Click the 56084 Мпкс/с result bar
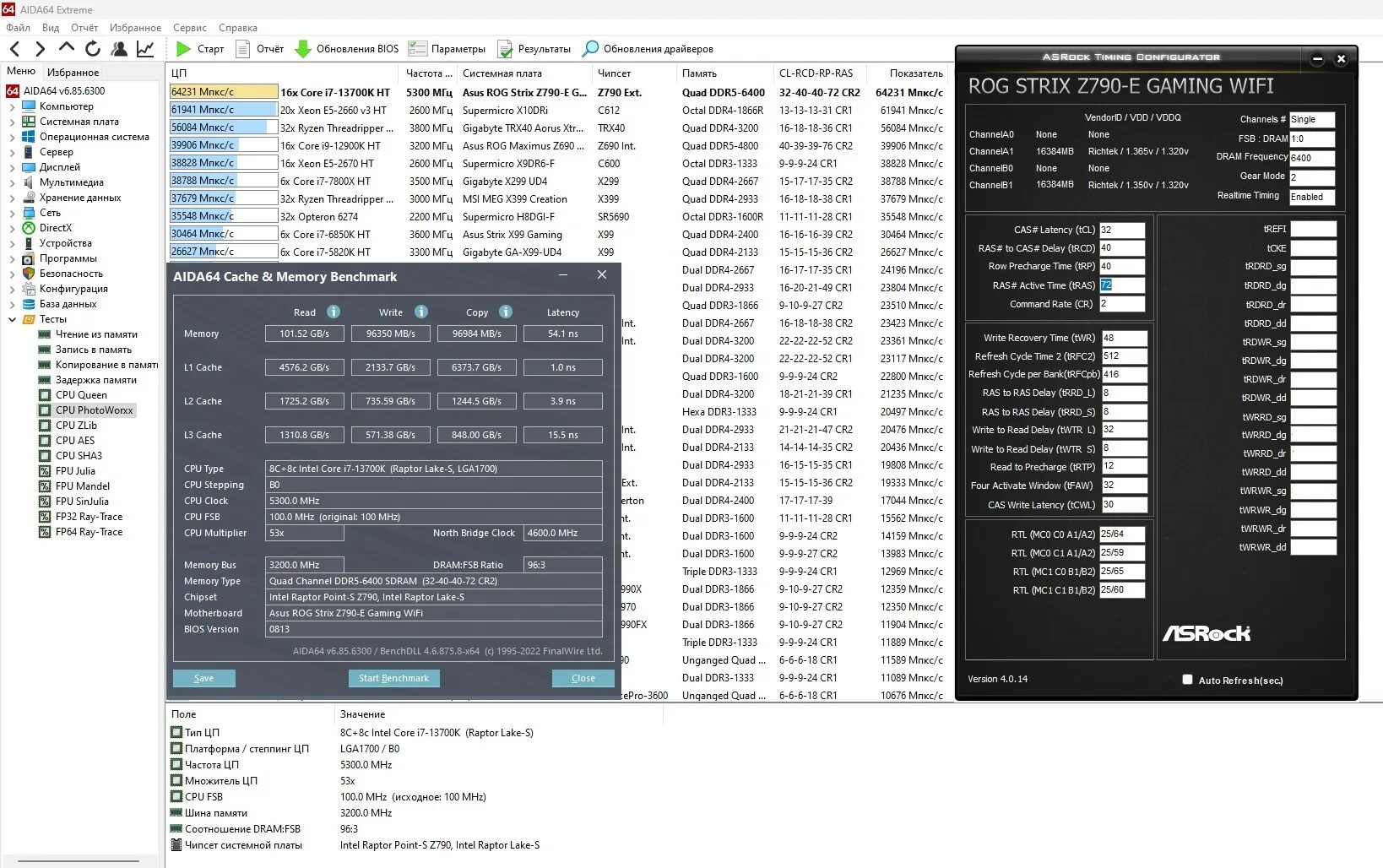The height and width of the screenshot is (868, 1383). click(x=224, y=127)
